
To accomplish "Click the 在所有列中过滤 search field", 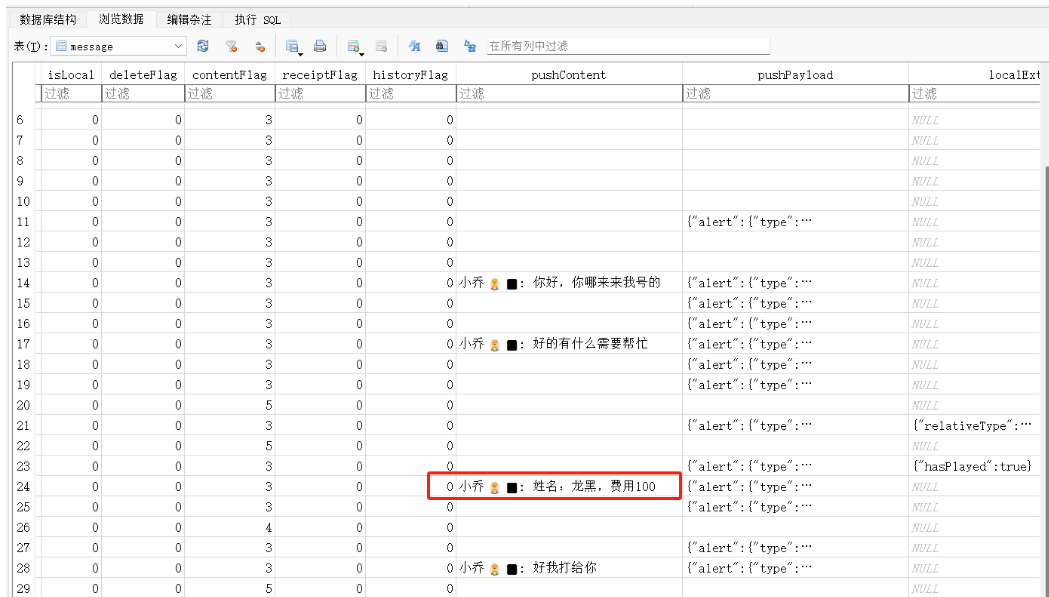I will pos(627,46).
